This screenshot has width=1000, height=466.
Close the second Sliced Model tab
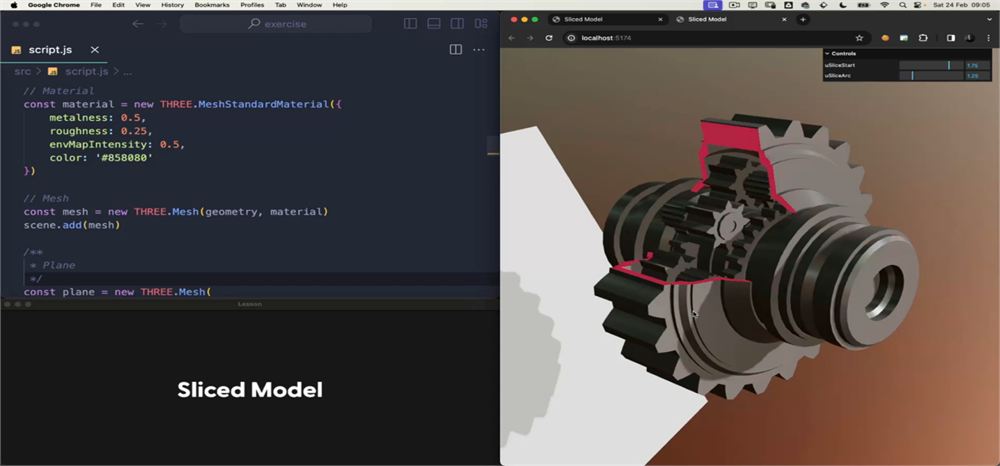click(x=784, y=19)
